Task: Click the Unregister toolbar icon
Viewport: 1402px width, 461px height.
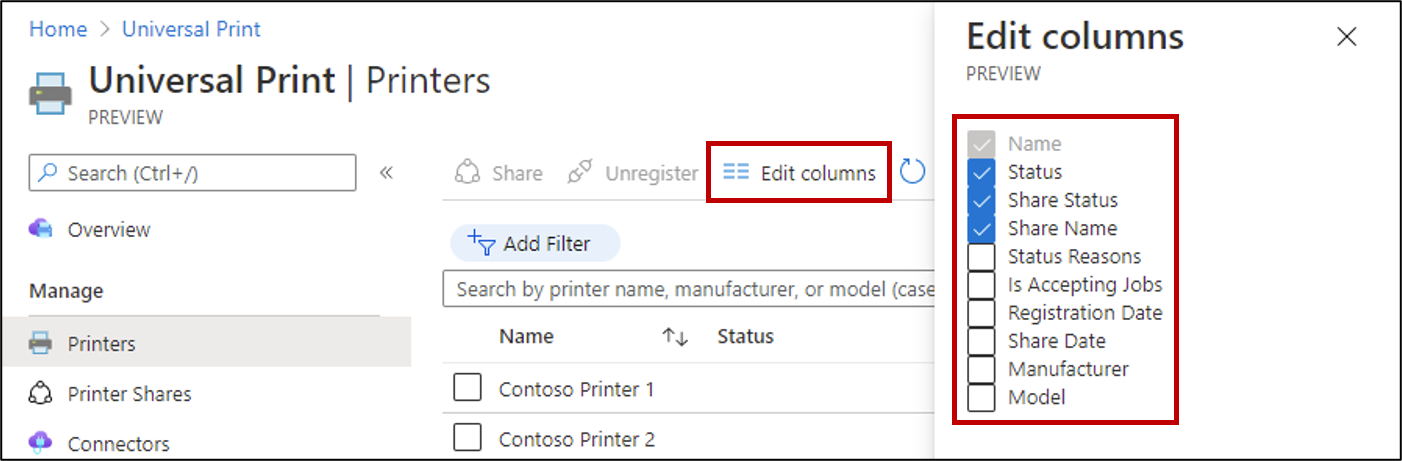Action: click(580, 173)
